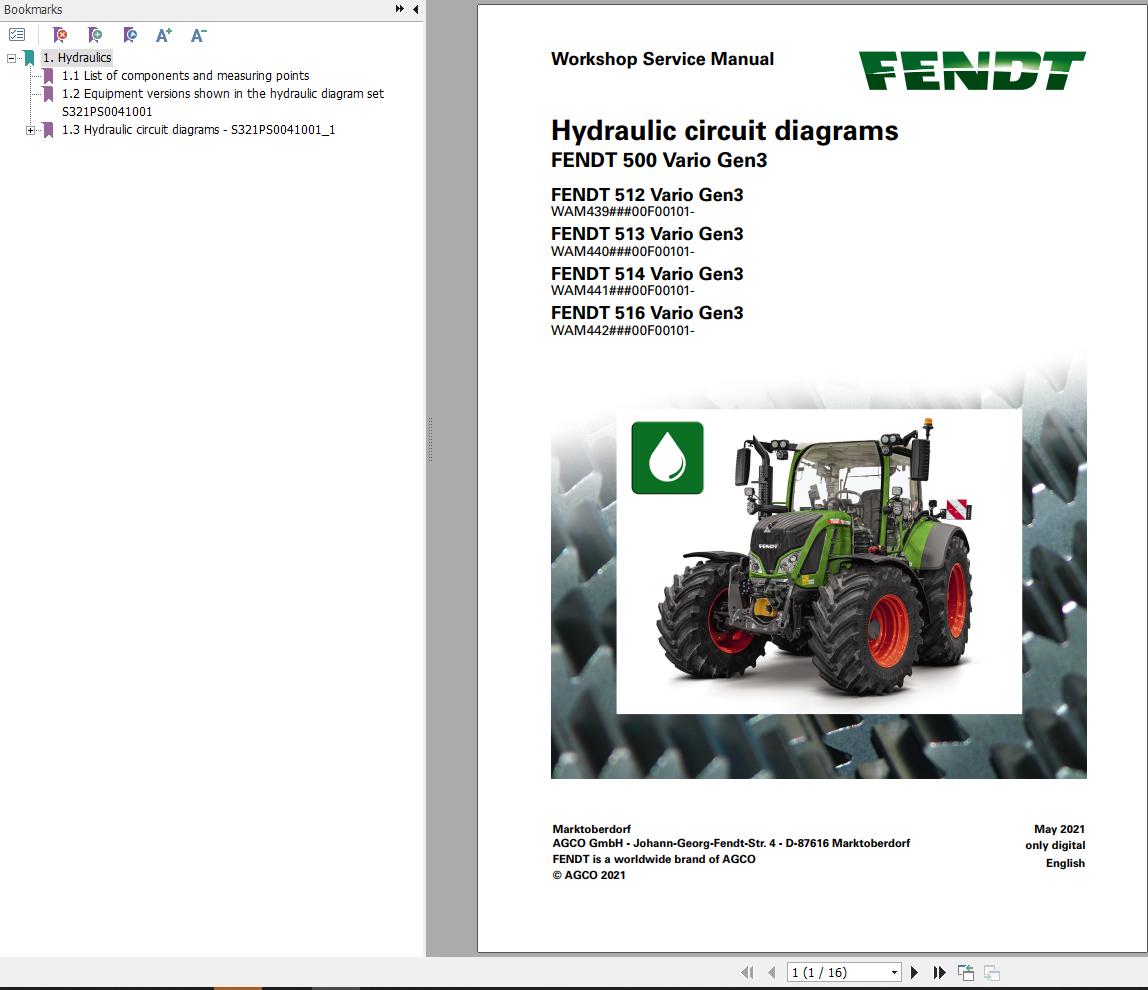
Task: Click the add new bookmark icon
Action: (94, 34)
